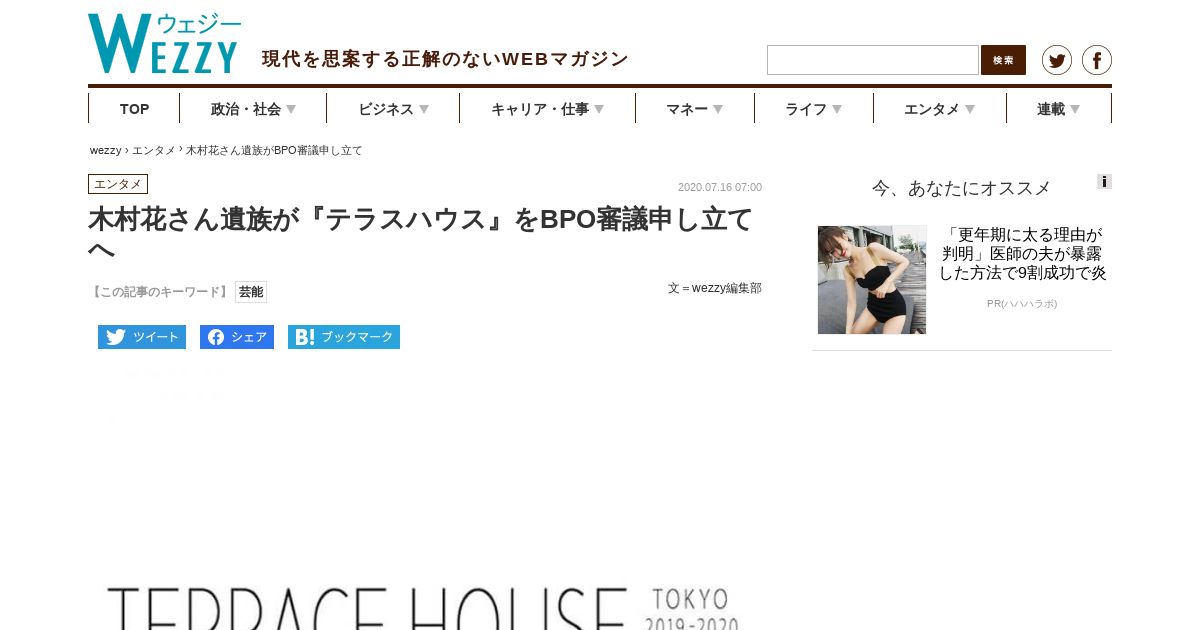Viewport: 1200px width, 630px height.
Task: Click the 芸能 keyword tag
Action: 251,292
